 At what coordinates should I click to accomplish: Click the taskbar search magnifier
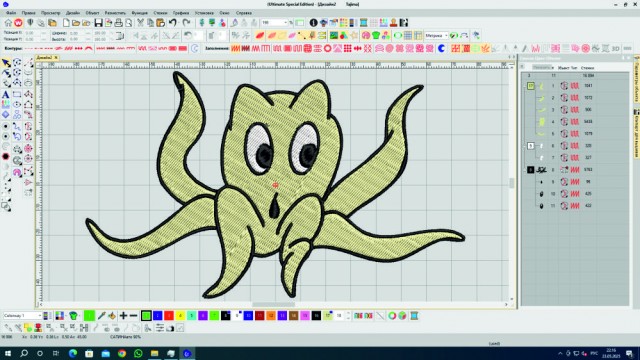pos(24,353)
